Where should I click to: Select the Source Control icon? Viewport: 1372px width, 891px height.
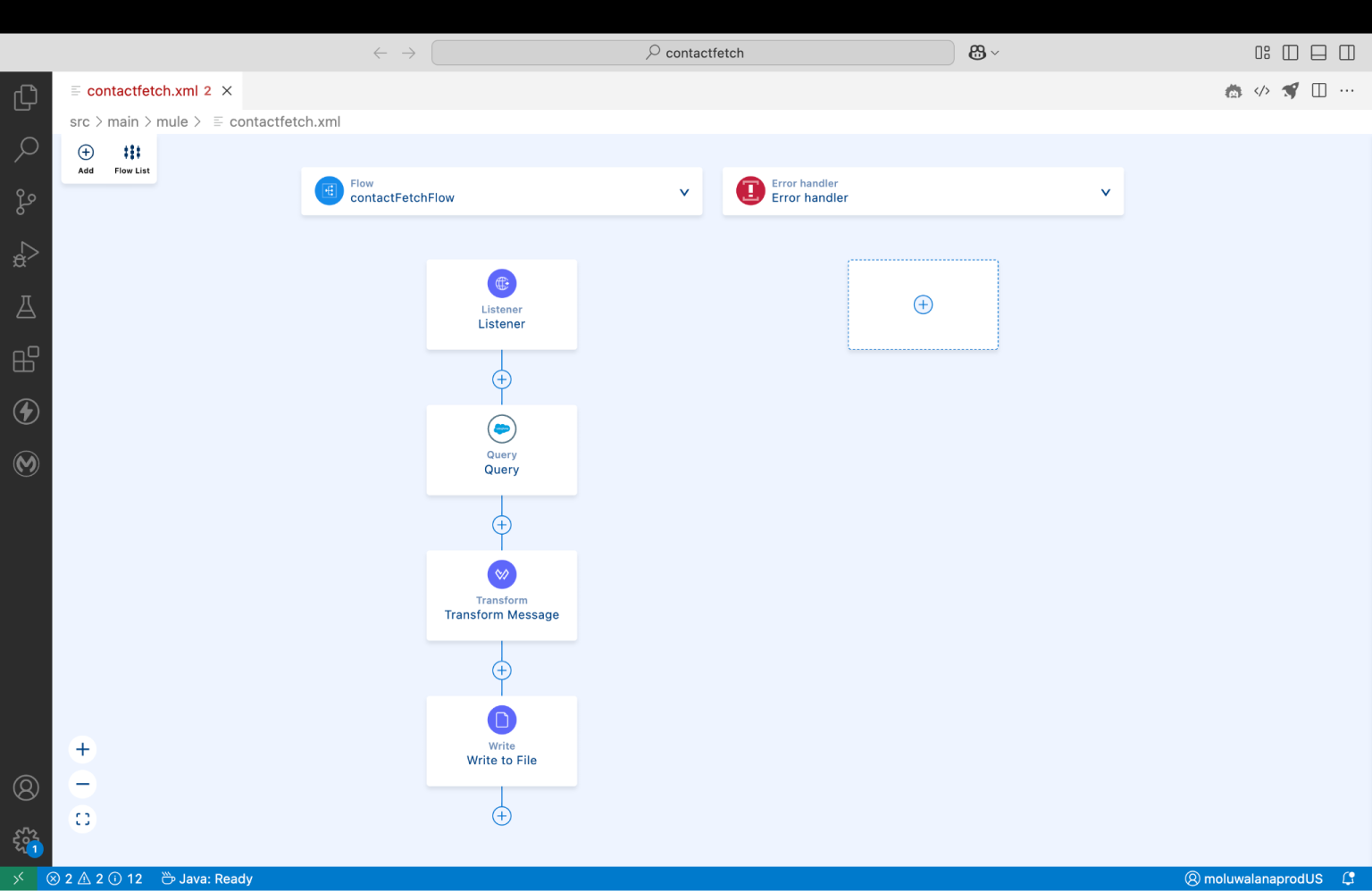(26, 202)
